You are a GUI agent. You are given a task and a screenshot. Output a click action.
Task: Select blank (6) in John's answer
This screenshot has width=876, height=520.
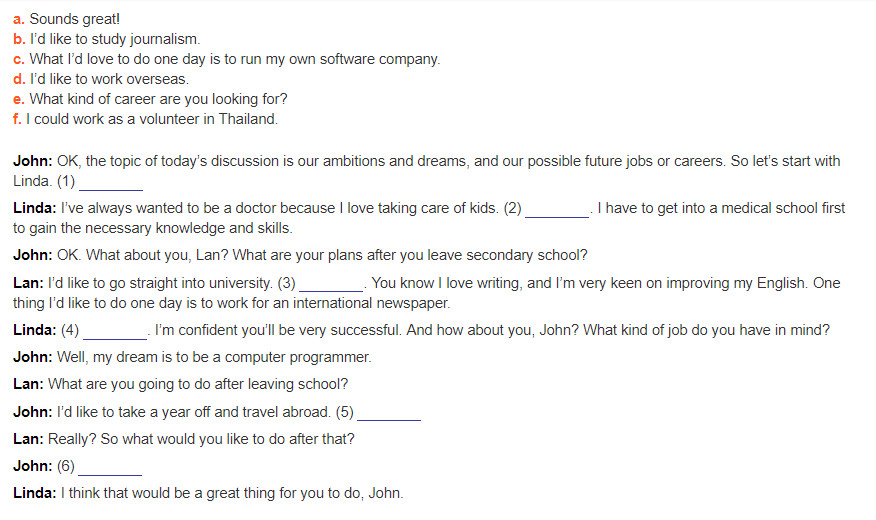[x=110, y=468]
